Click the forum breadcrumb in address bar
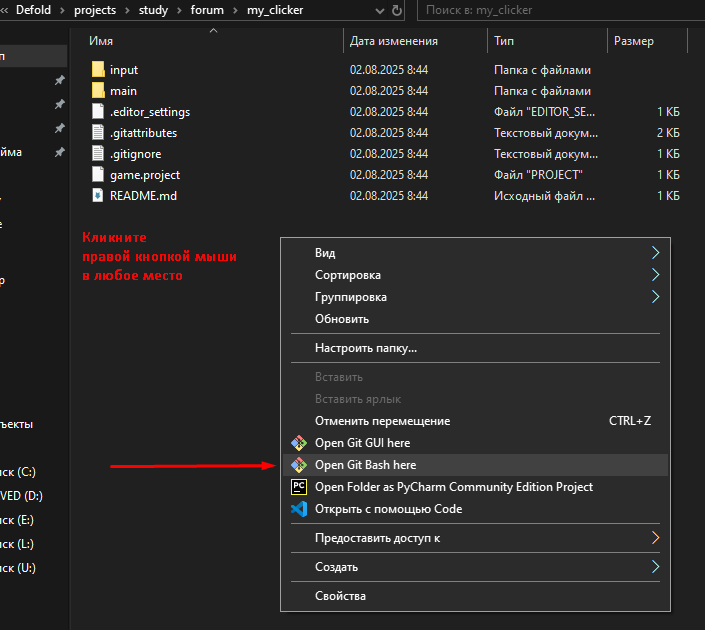This screenshot has height=630, width=705. tap(207, 10)
